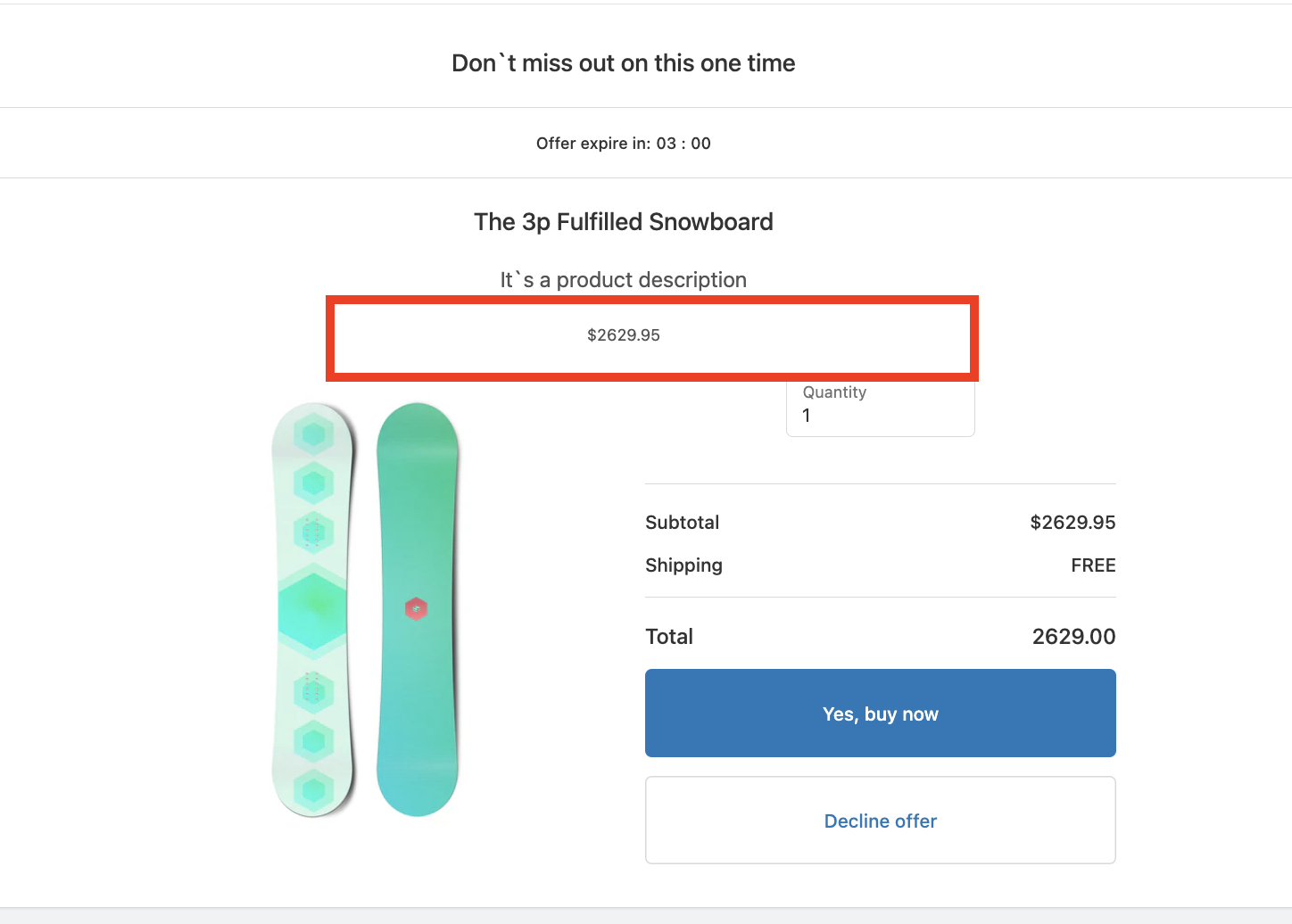
Task: Click the Total label
Action: tap(669, 637)
